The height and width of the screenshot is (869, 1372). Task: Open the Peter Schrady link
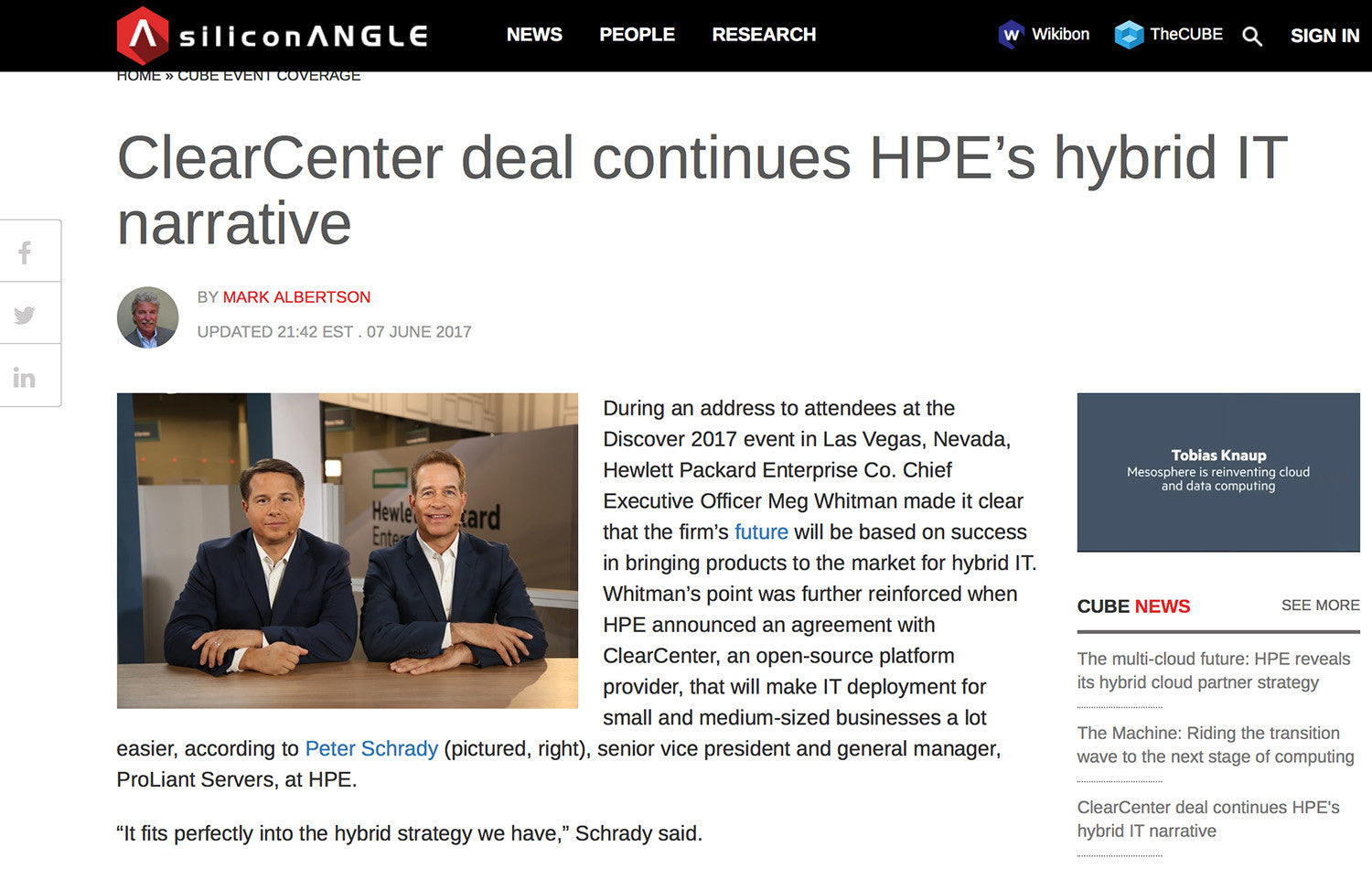click(370, 748)
